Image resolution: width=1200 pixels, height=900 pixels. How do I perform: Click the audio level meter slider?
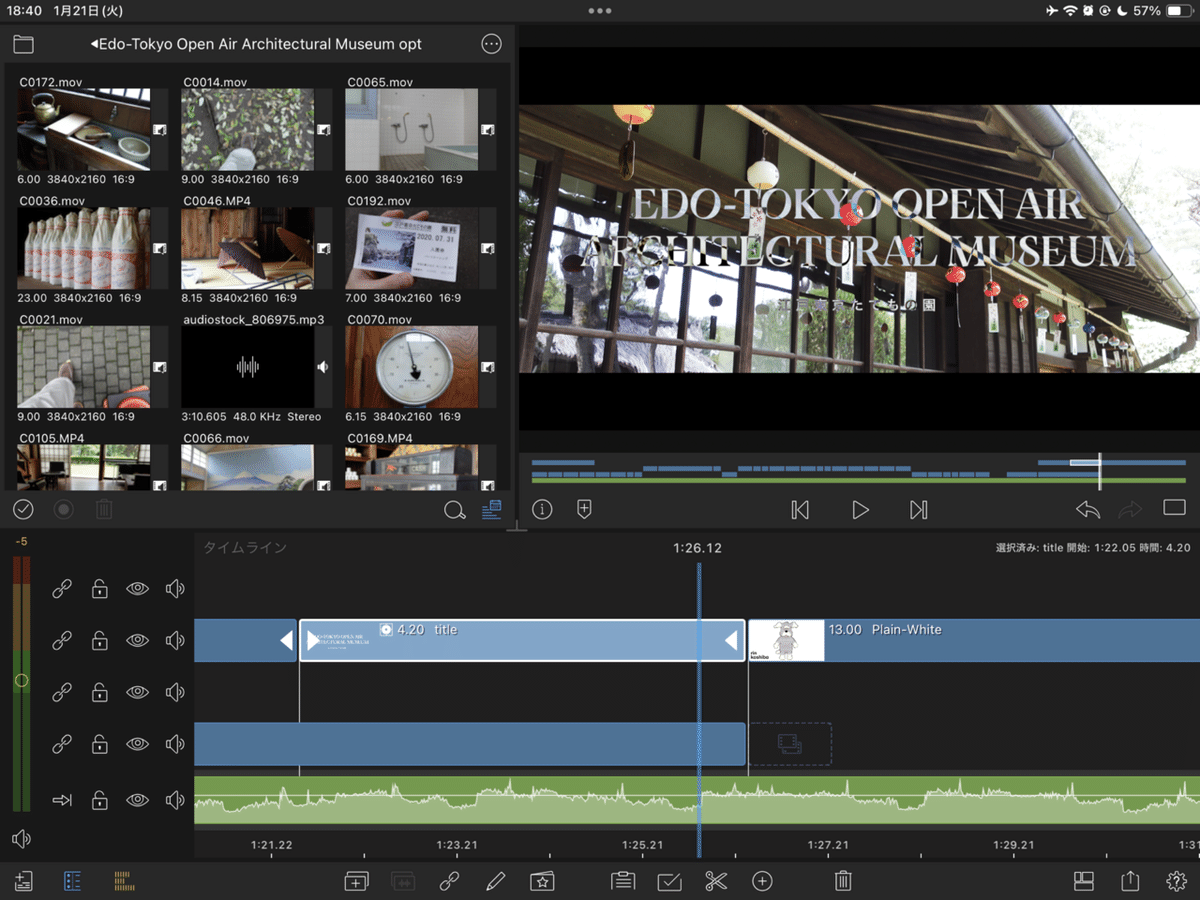coord(21,680)
